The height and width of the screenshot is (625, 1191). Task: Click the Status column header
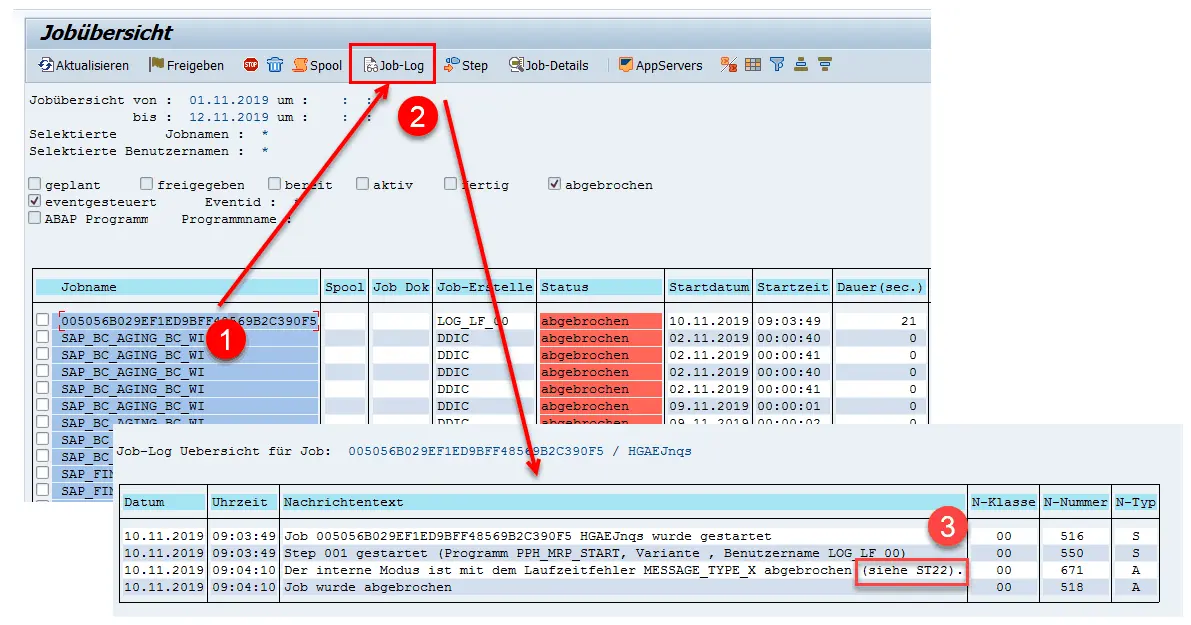pyautogui.click(x=600, y=287)
